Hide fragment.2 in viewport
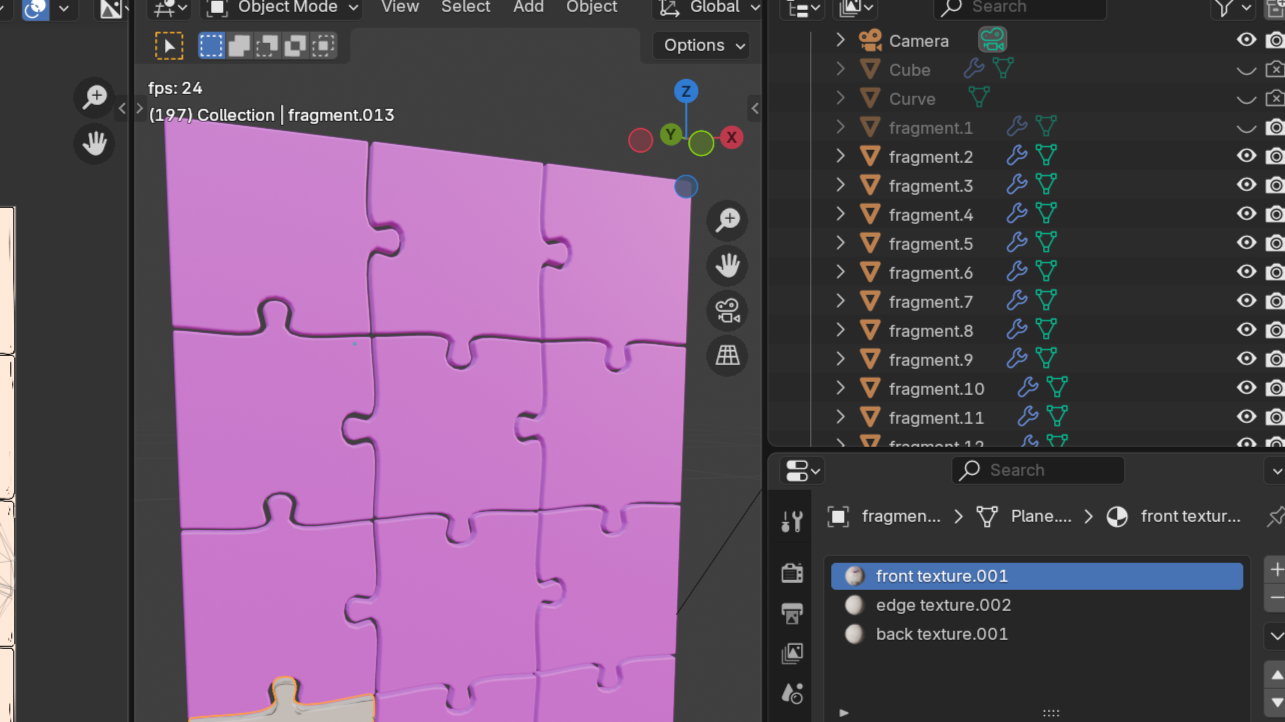 [1246, 156]
